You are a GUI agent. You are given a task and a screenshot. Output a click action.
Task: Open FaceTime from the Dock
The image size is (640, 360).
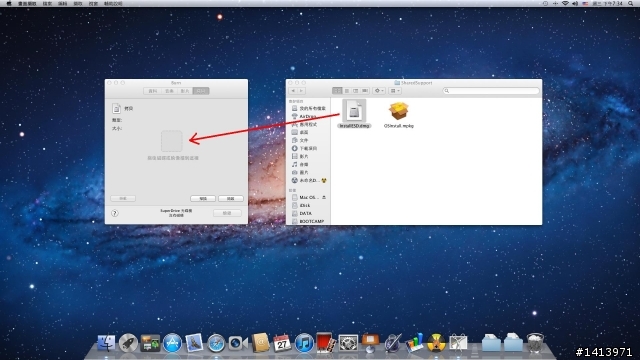click(x=238, y=343)
